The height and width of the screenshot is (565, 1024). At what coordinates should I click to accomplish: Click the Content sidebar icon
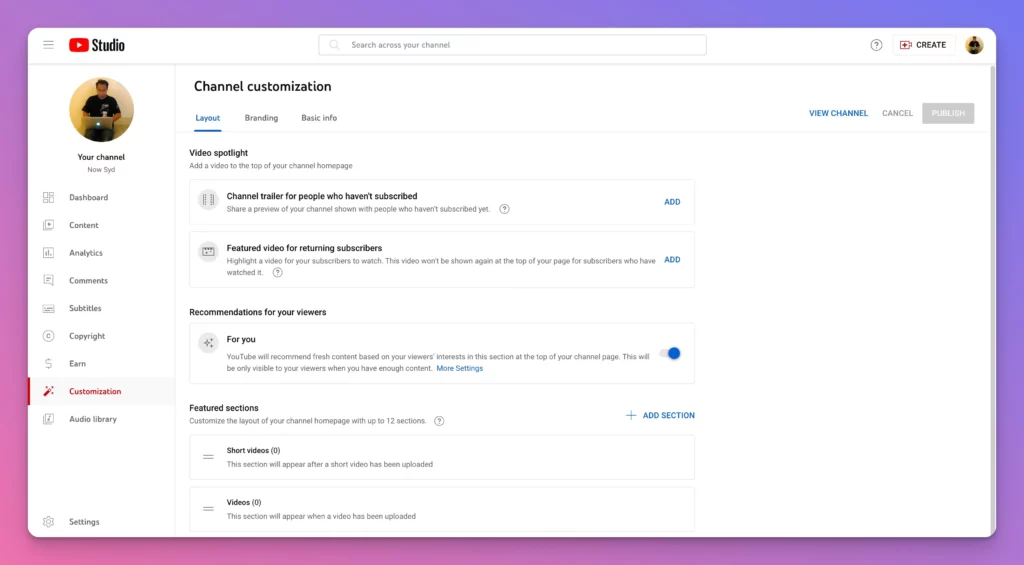click(x=48, y=225)
